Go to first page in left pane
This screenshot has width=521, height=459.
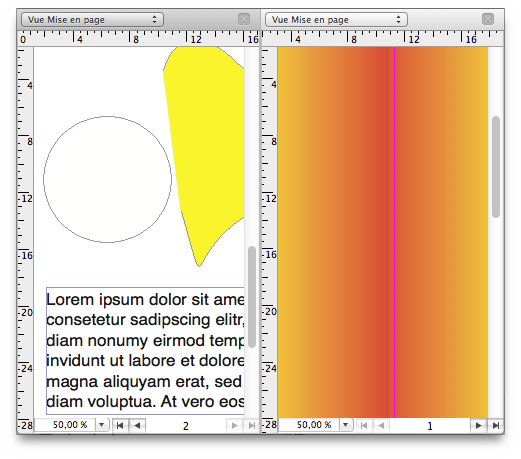point(120,425)
